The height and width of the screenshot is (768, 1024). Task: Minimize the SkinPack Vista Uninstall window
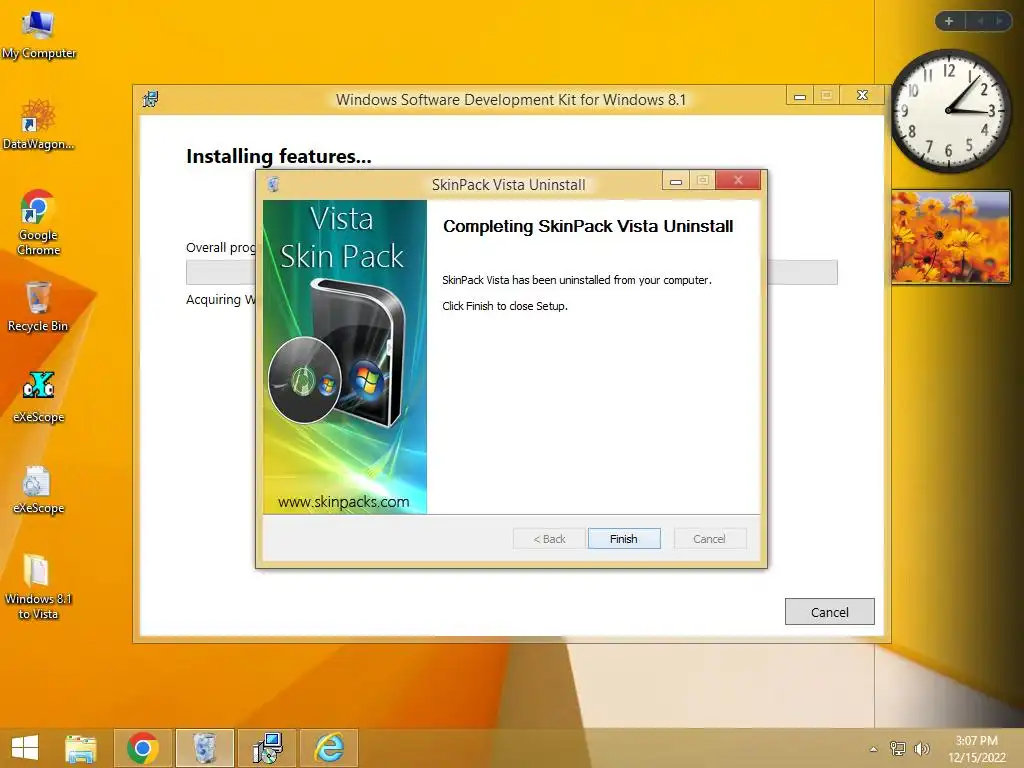click(676, 181)
